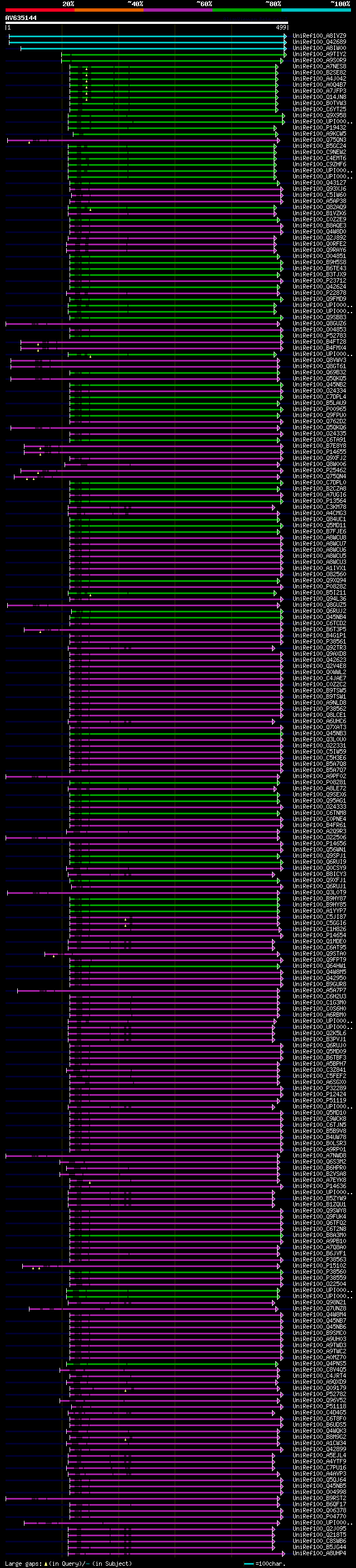Select the UniRef100_C6TCD2 label
The image size is (356, 1568).
click(x=319, y=624)
